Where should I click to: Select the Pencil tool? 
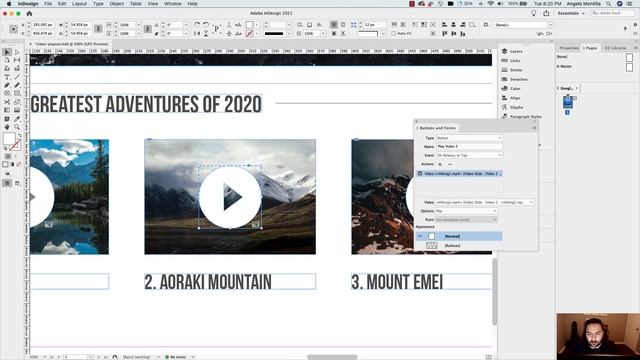click(17, 85)
